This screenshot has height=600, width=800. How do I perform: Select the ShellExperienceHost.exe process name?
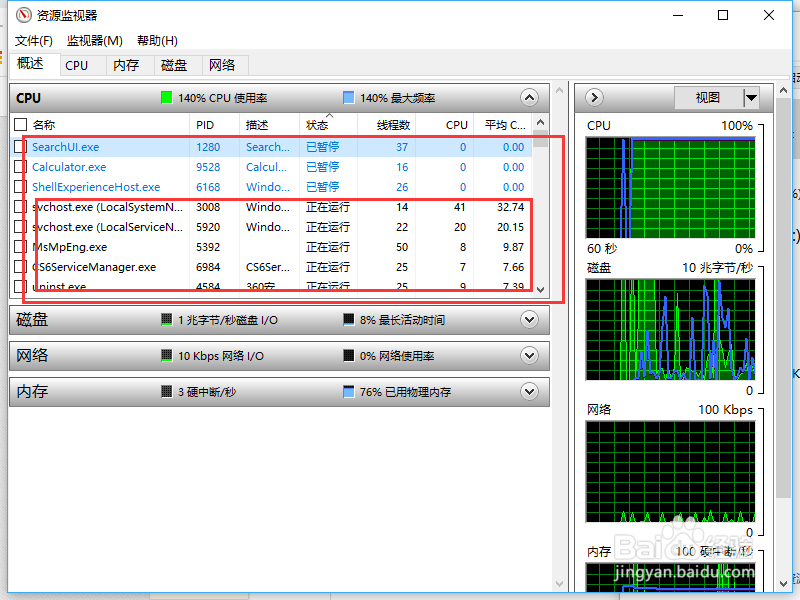[96, 187]
